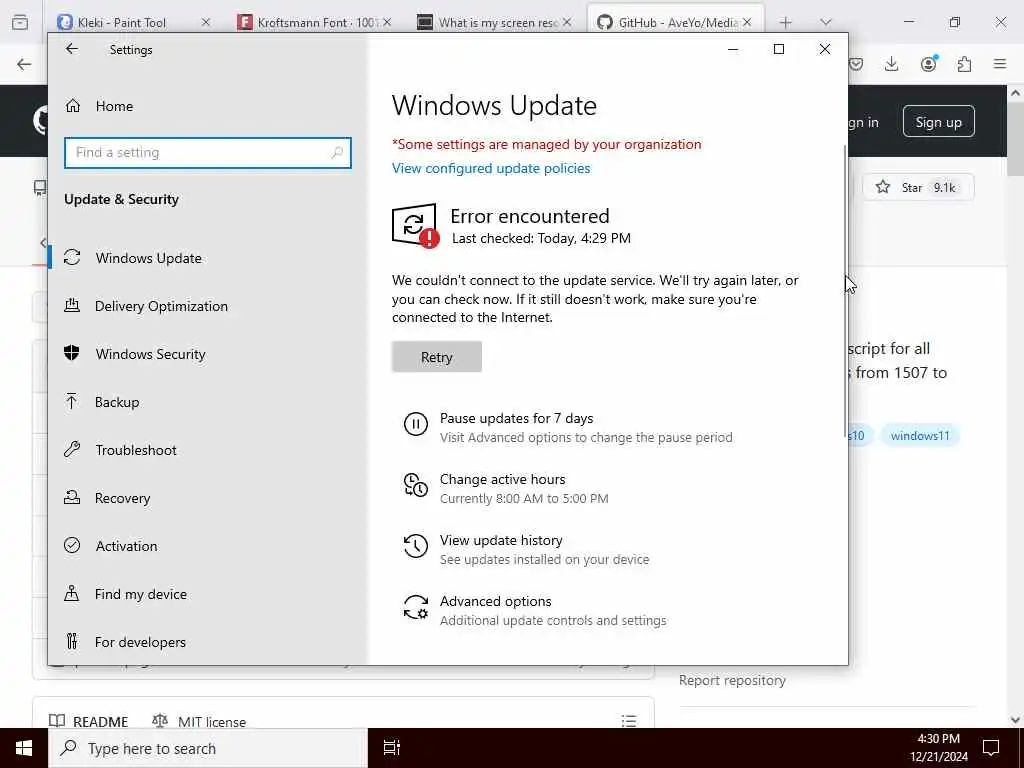Open browser downloads icon in Firefox toolbar
This screenshot has width=1024, height=768.
click(x=891, y=64)
